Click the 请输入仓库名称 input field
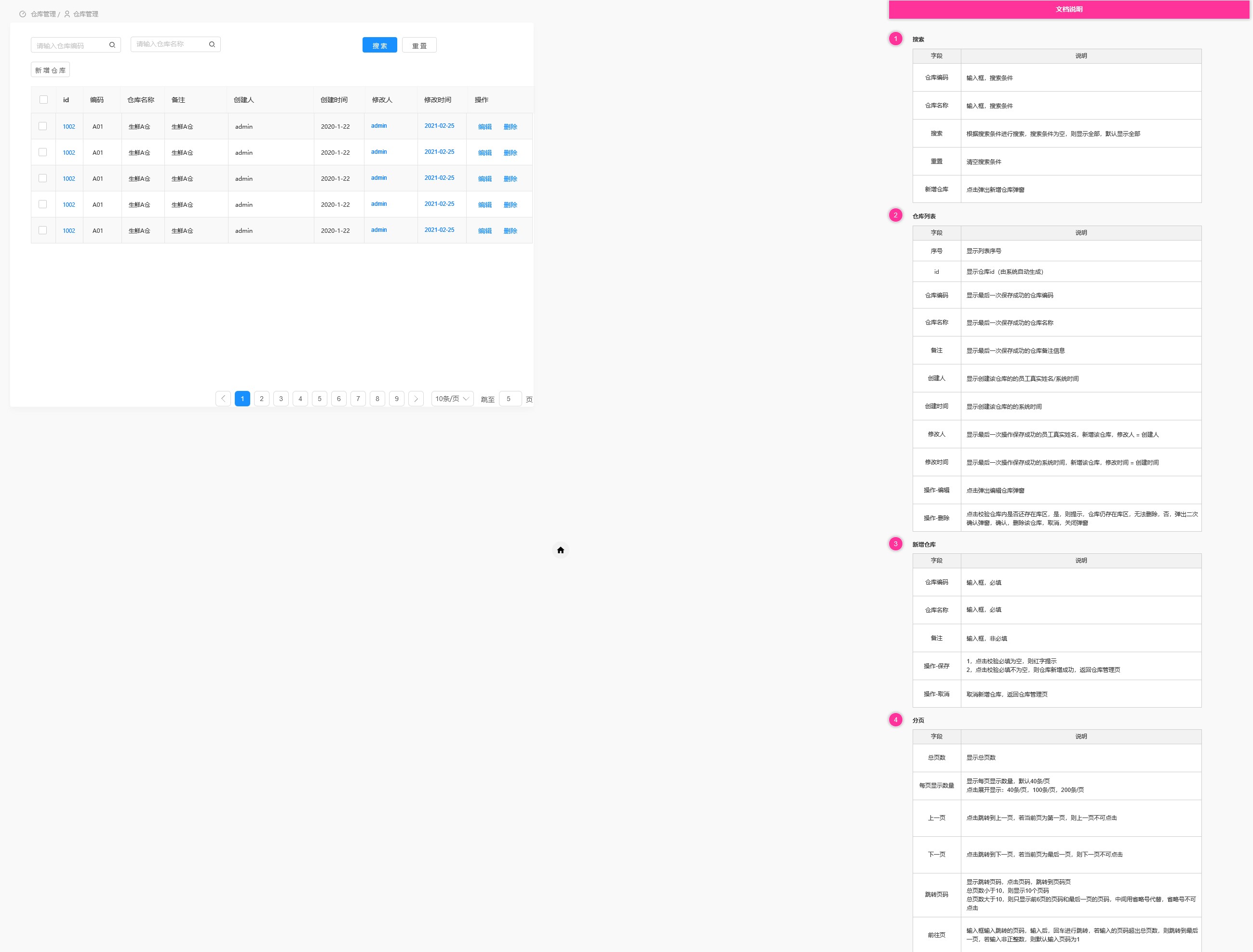Viewport: 1253px width, 952px height. (175, 44)
